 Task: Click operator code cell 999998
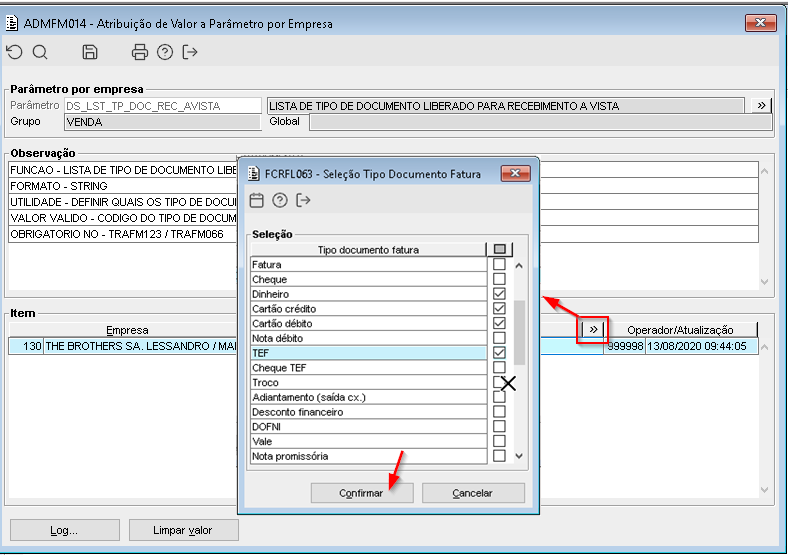[625, 346]
